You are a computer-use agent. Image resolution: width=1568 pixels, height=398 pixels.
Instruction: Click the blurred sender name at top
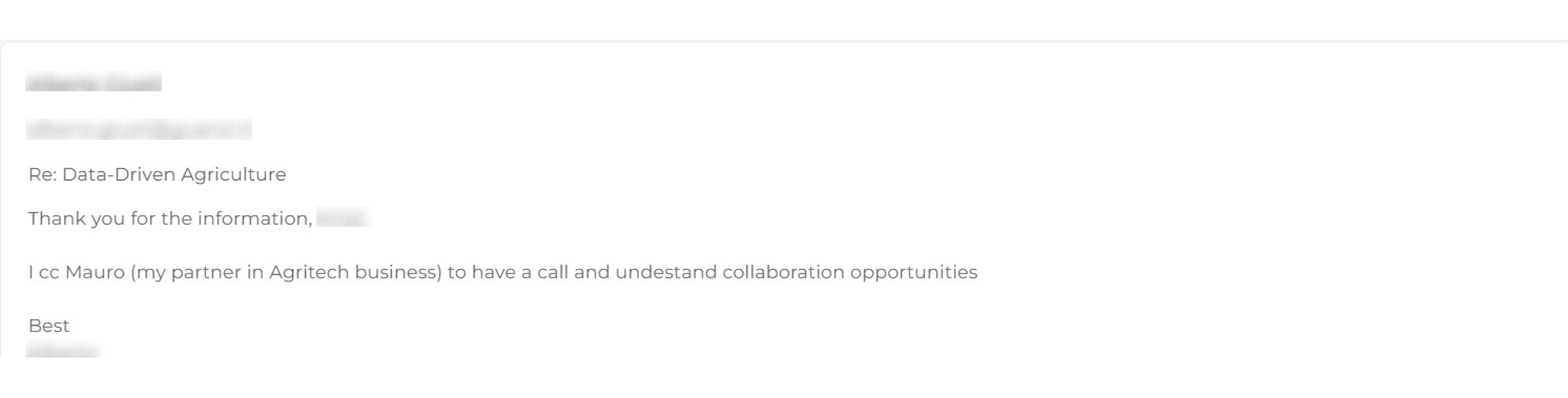click(93, 81)
